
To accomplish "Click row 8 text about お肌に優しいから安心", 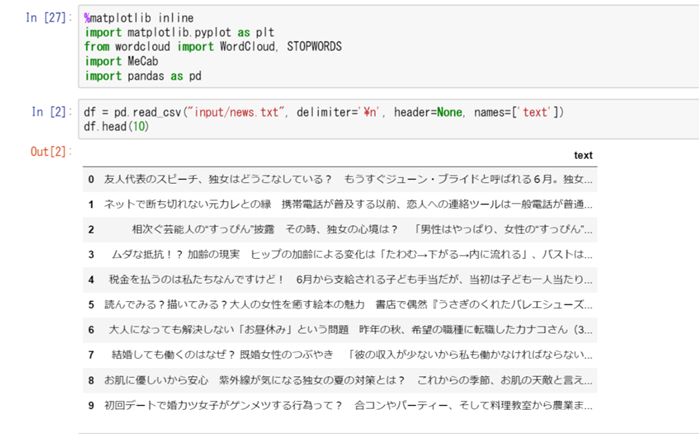I will click(348, 380).
